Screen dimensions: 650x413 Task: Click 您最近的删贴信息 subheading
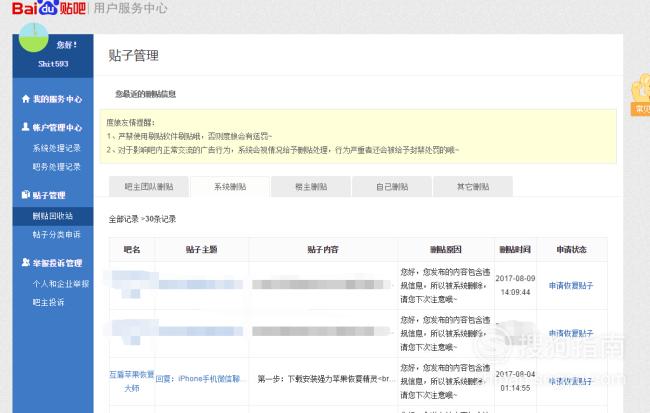146,94
